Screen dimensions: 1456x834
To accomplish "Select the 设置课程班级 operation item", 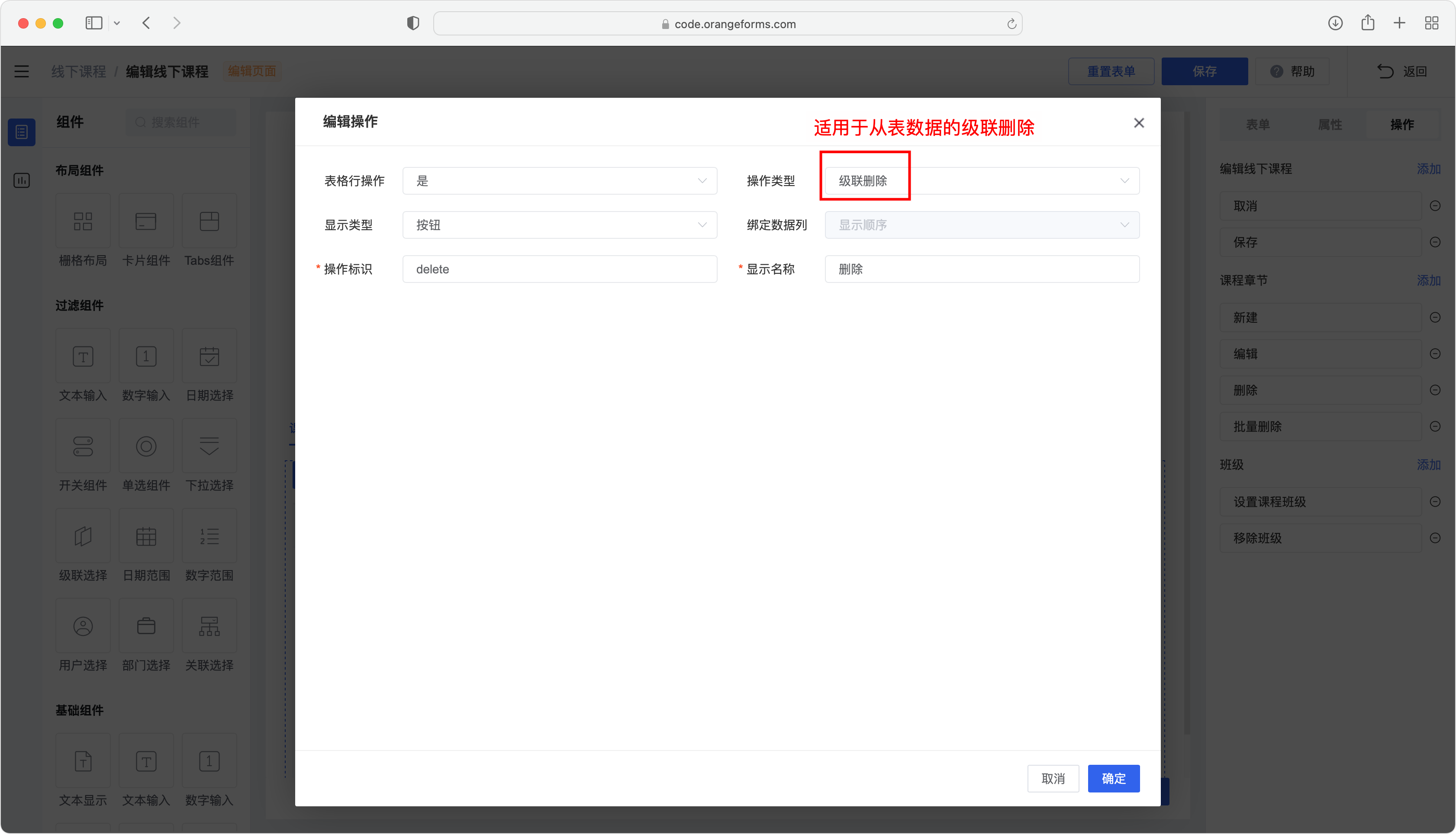I will (1320, 502).
